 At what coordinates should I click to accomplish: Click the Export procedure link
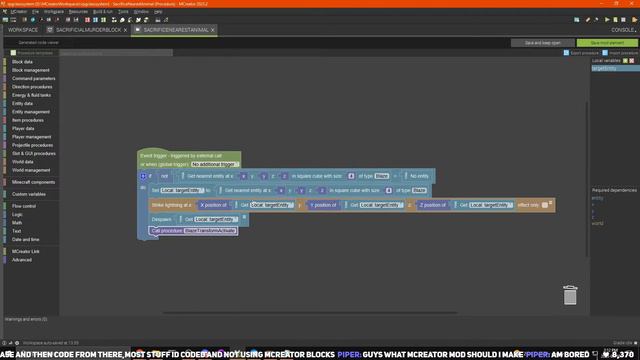[584, 53]
